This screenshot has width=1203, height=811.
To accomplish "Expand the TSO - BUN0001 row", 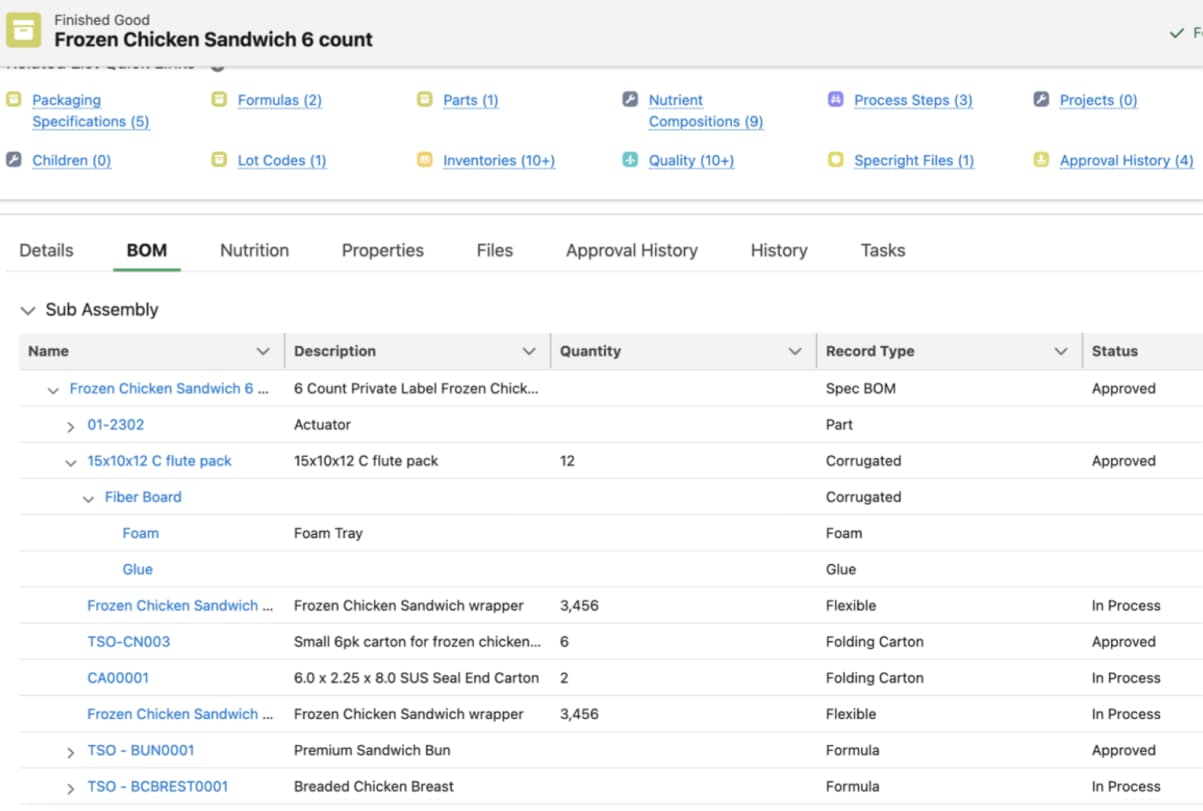I will [69, 750].
